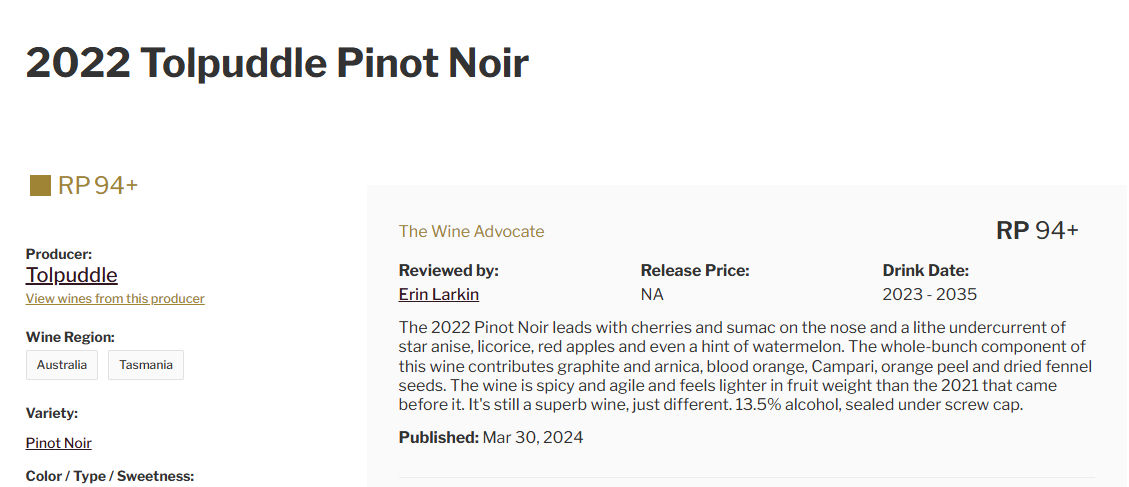
Task: Click the Variety field label
Action: [x=52, y=413]
